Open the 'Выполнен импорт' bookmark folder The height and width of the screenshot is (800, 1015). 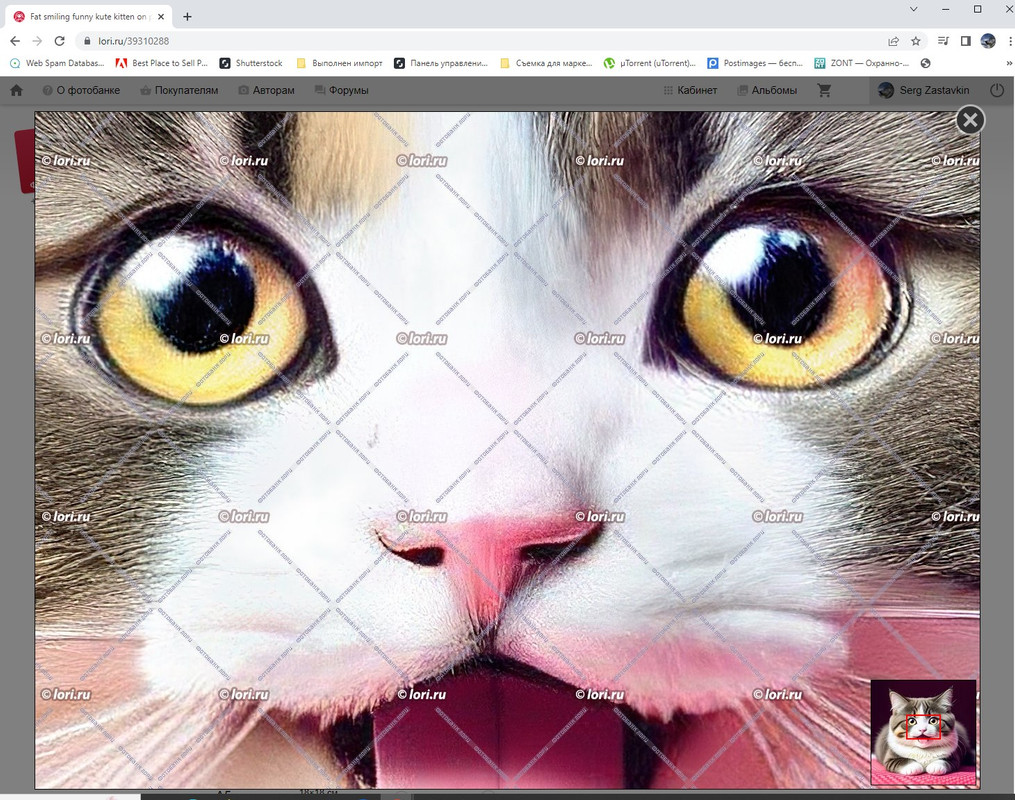(x=339, y=63)
